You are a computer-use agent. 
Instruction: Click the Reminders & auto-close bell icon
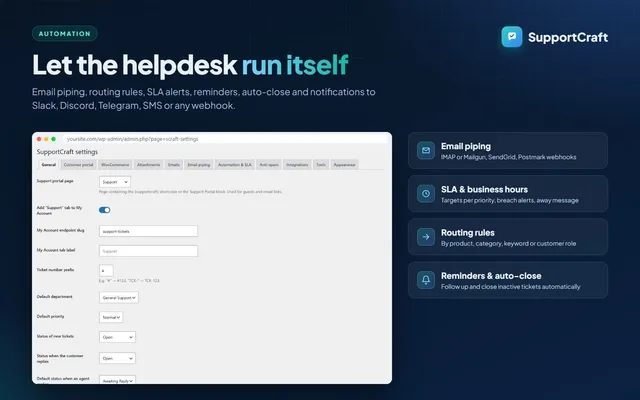(426, 280)
